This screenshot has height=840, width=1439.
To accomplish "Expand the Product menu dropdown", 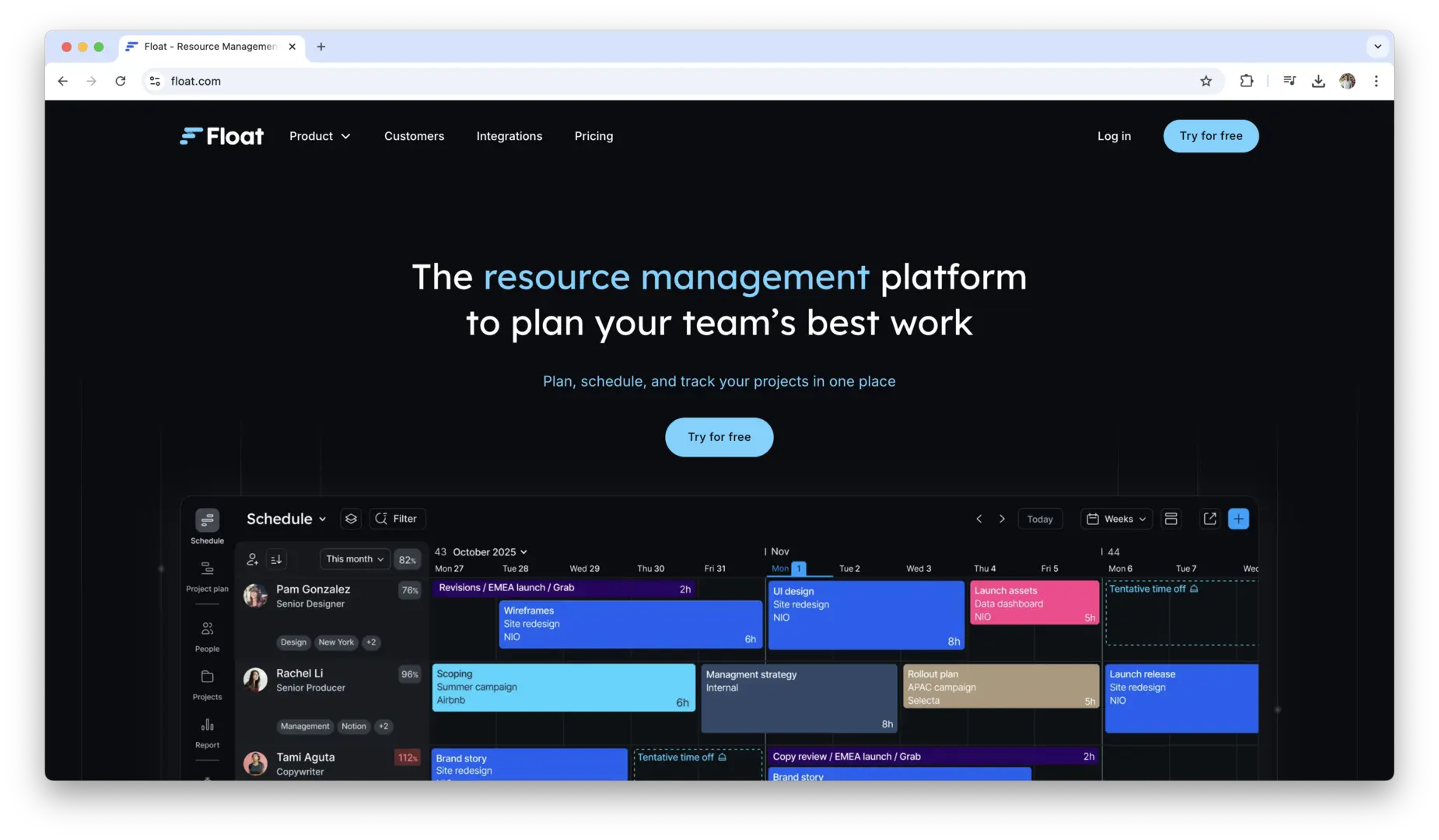I will click(320, 136).
